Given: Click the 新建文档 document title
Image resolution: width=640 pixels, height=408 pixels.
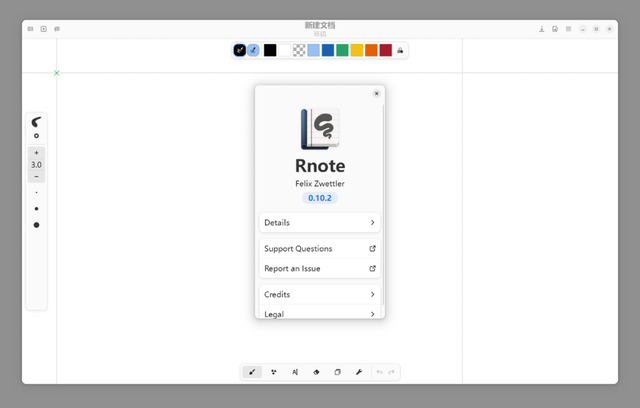Looking at the screenshot, I should pyautogui.click(x=320, y=25).
